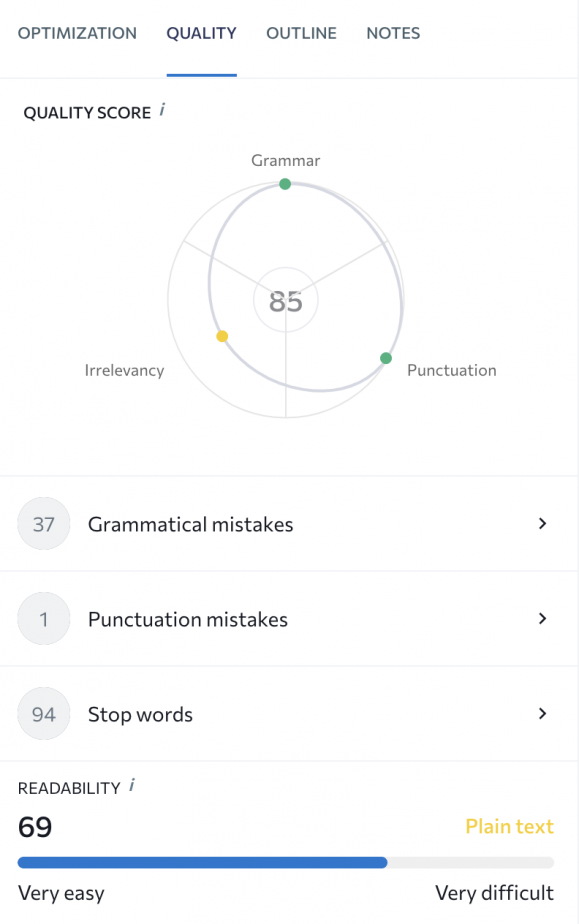Click the green Grammar dot on the chart
The height and width of the screenshot is (924, 579).
(285, 184)
